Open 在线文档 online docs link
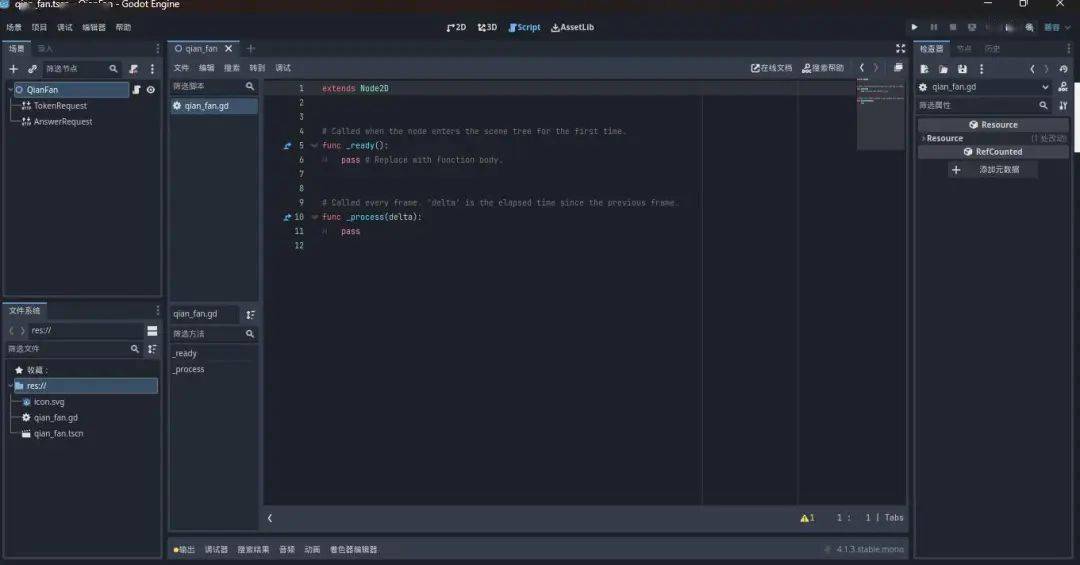Screen dimensions: 1080x565 point(771,68)
